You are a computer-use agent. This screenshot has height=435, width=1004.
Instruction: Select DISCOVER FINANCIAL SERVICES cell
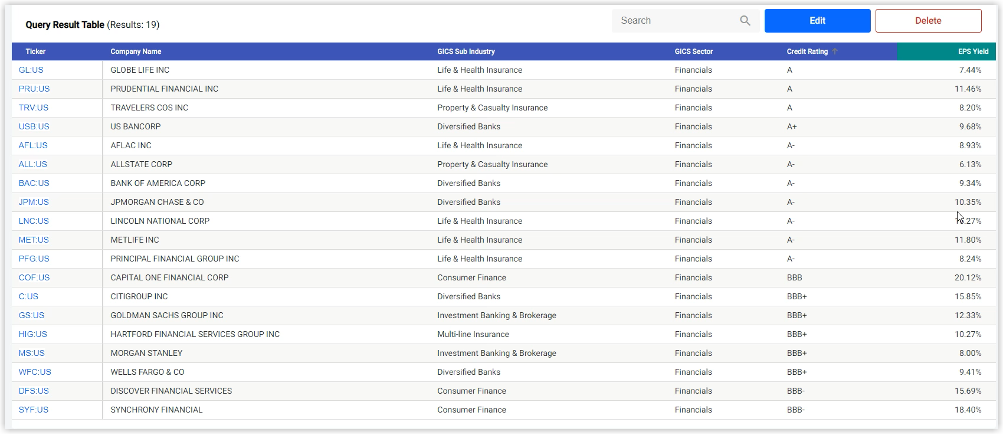tap(171, 391)
